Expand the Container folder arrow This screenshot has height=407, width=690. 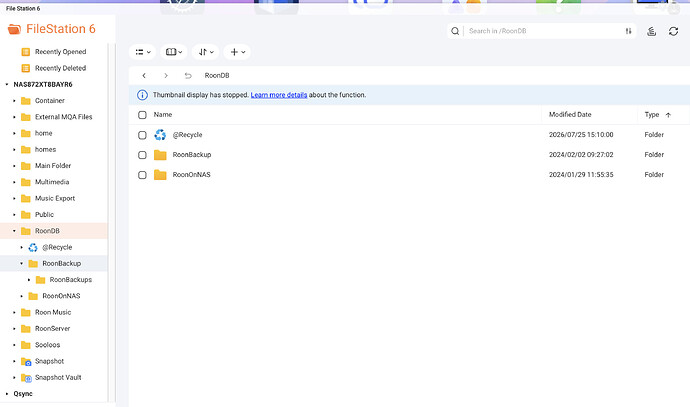point(14,101)
